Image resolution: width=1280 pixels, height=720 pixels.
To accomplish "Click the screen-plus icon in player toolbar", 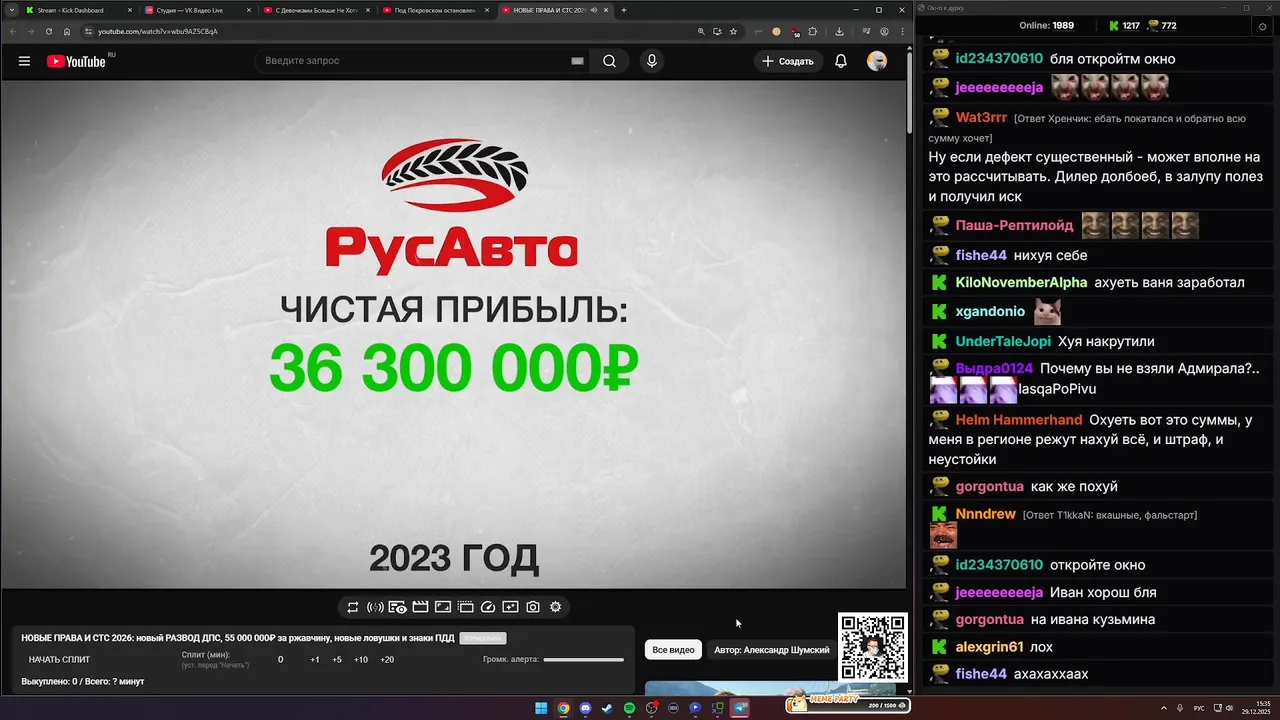I will pos(510,607).
